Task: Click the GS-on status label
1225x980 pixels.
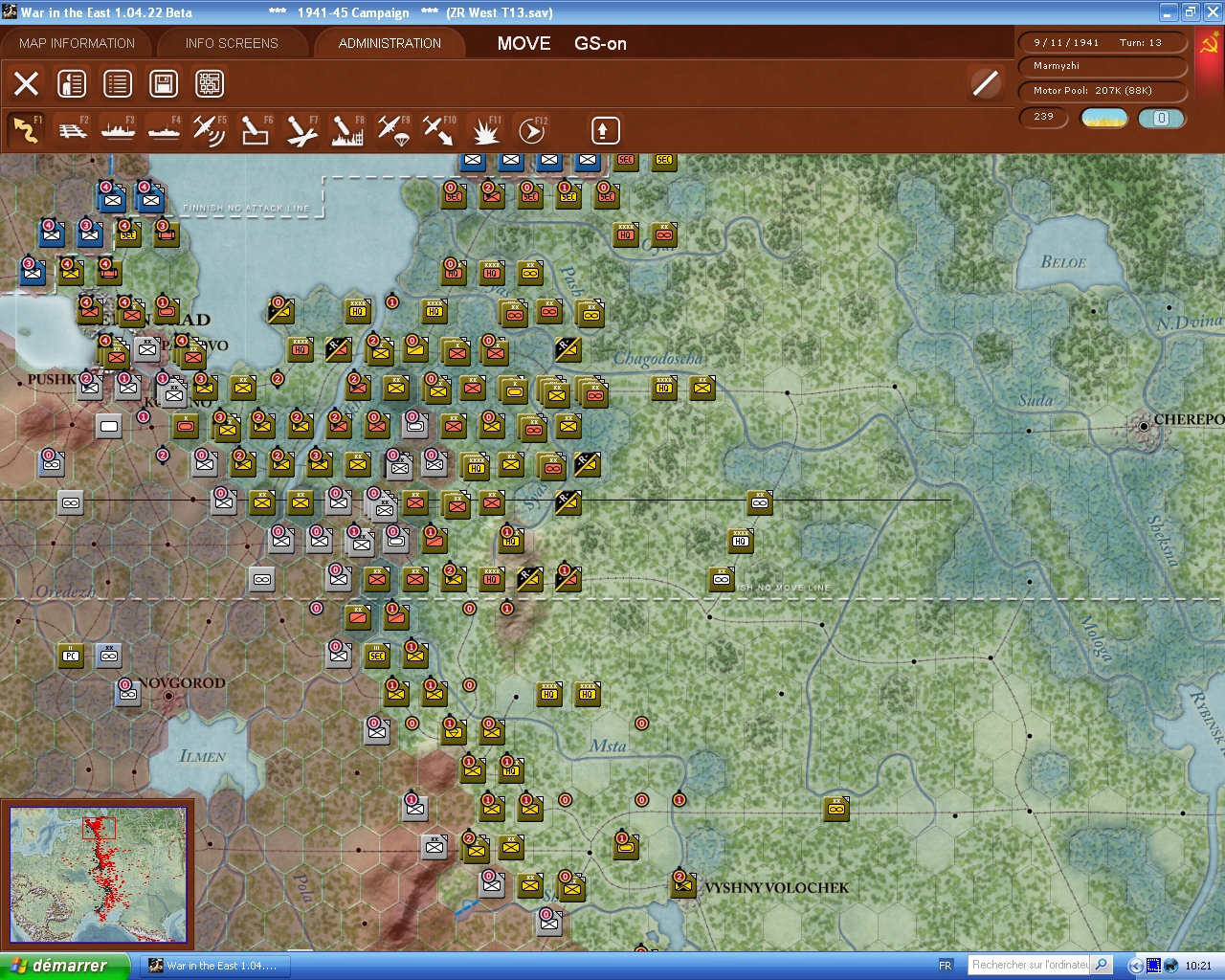Action: [x=600, y=43]
